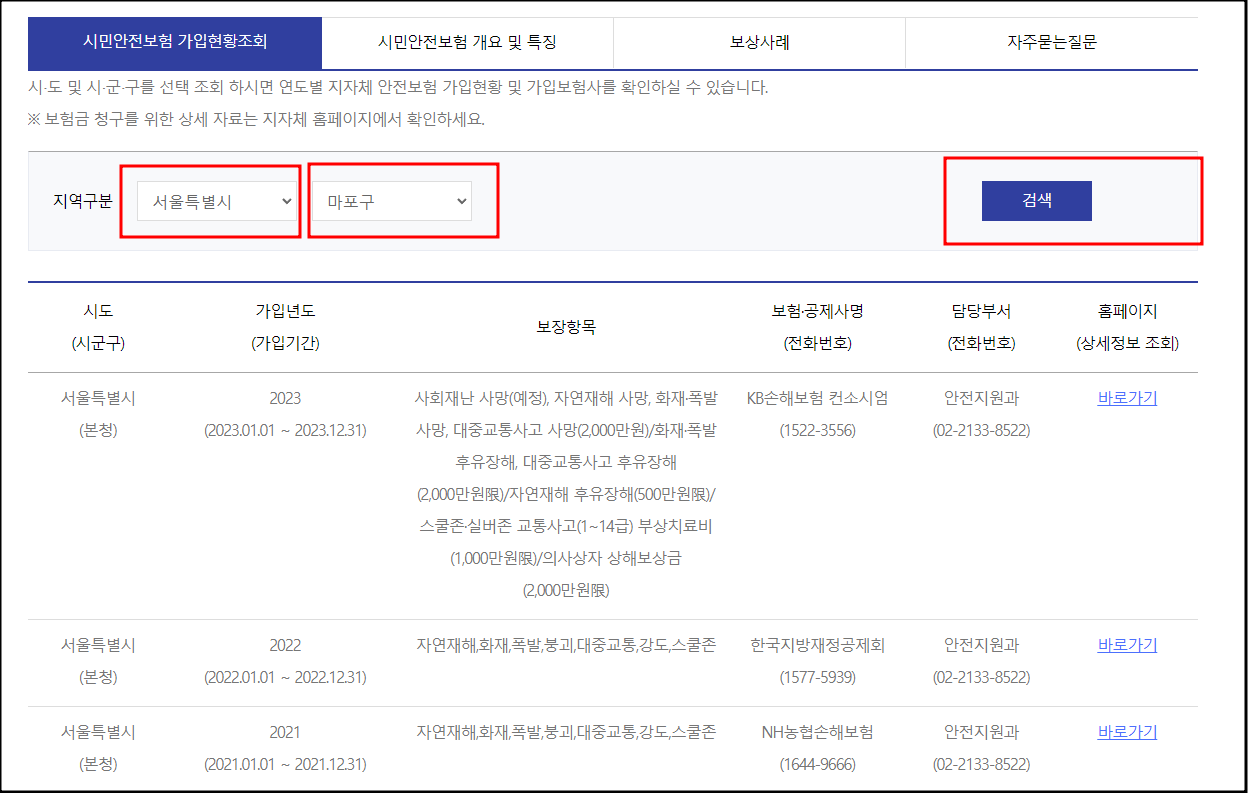Open 바로가기 link for the 2021 record
Screen dimensions: 1249x793
point(1127,731)
